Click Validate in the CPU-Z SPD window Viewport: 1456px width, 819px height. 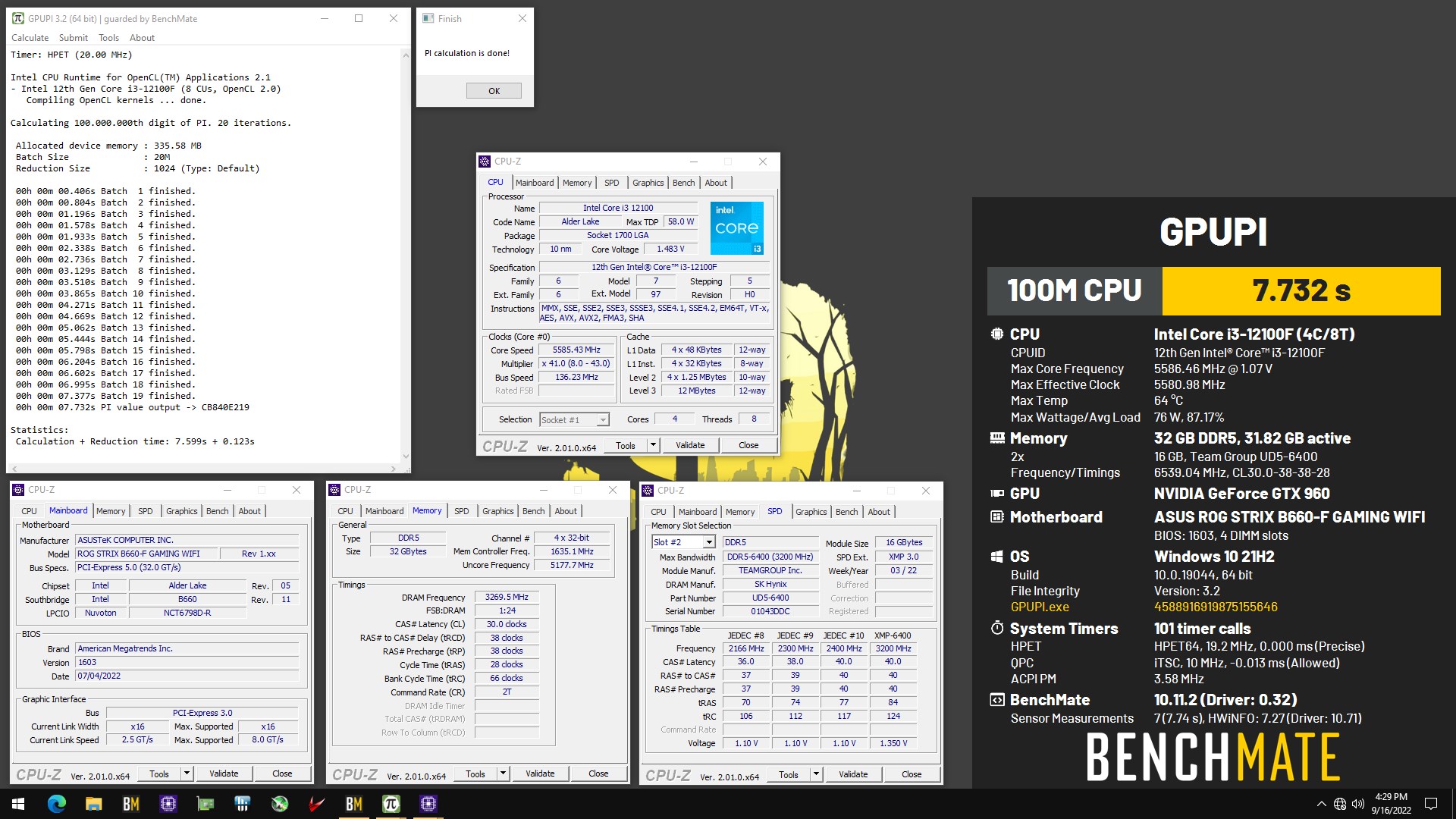[853, 774]
